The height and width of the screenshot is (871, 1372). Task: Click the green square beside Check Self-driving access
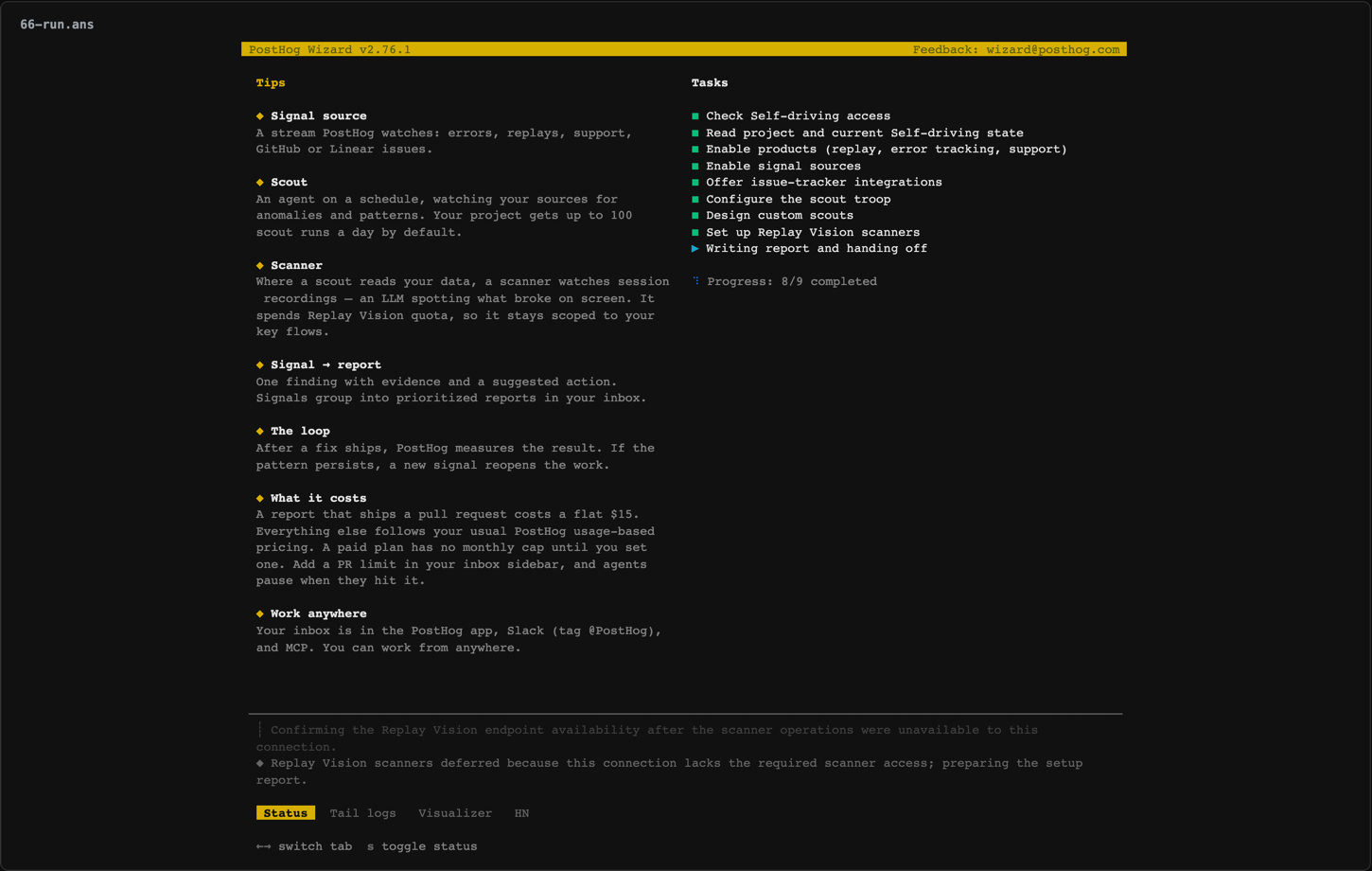[x=695, y=116]
